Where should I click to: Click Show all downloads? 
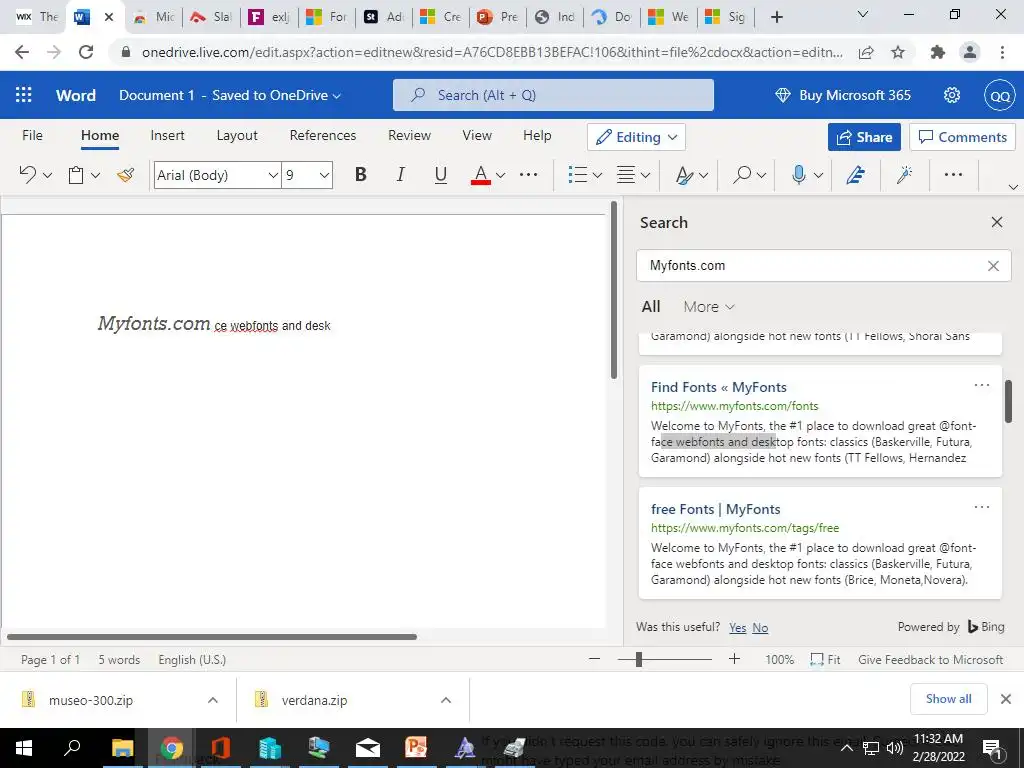948,699
